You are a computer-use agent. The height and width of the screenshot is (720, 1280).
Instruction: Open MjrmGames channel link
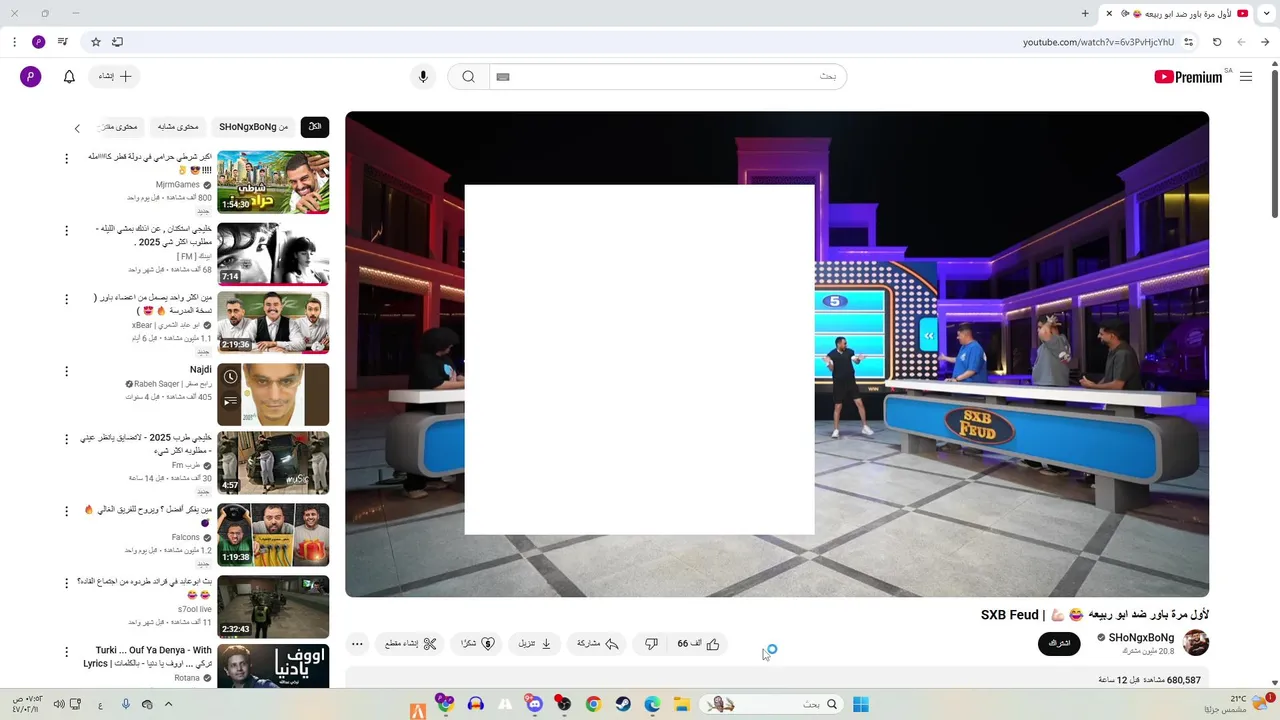pyautogui.click(x=178, y=185)
